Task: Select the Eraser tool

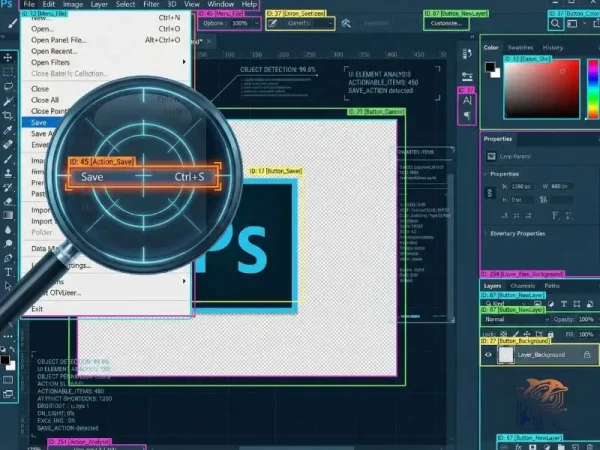Action: point(8,201)
